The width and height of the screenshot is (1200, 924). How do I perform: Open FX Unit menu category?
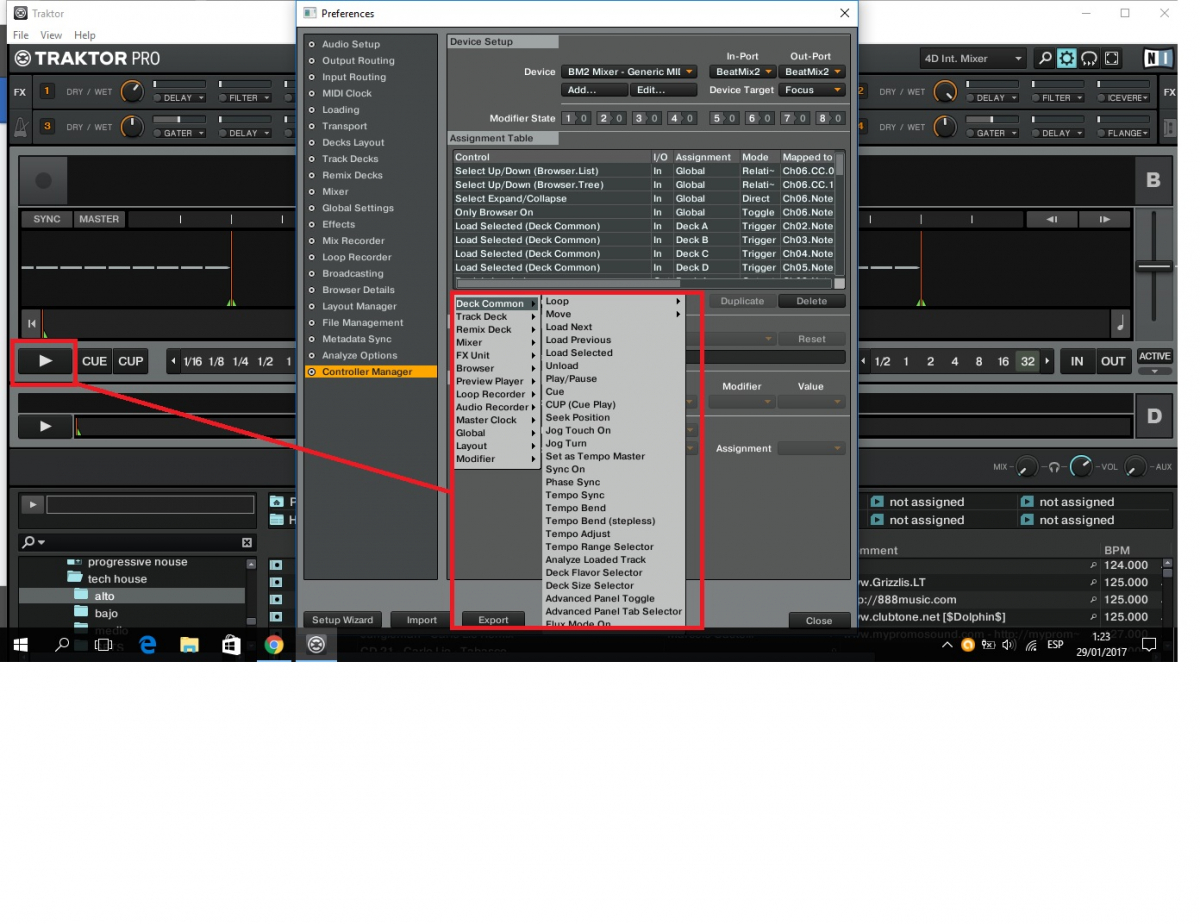(x=496, y=356)
